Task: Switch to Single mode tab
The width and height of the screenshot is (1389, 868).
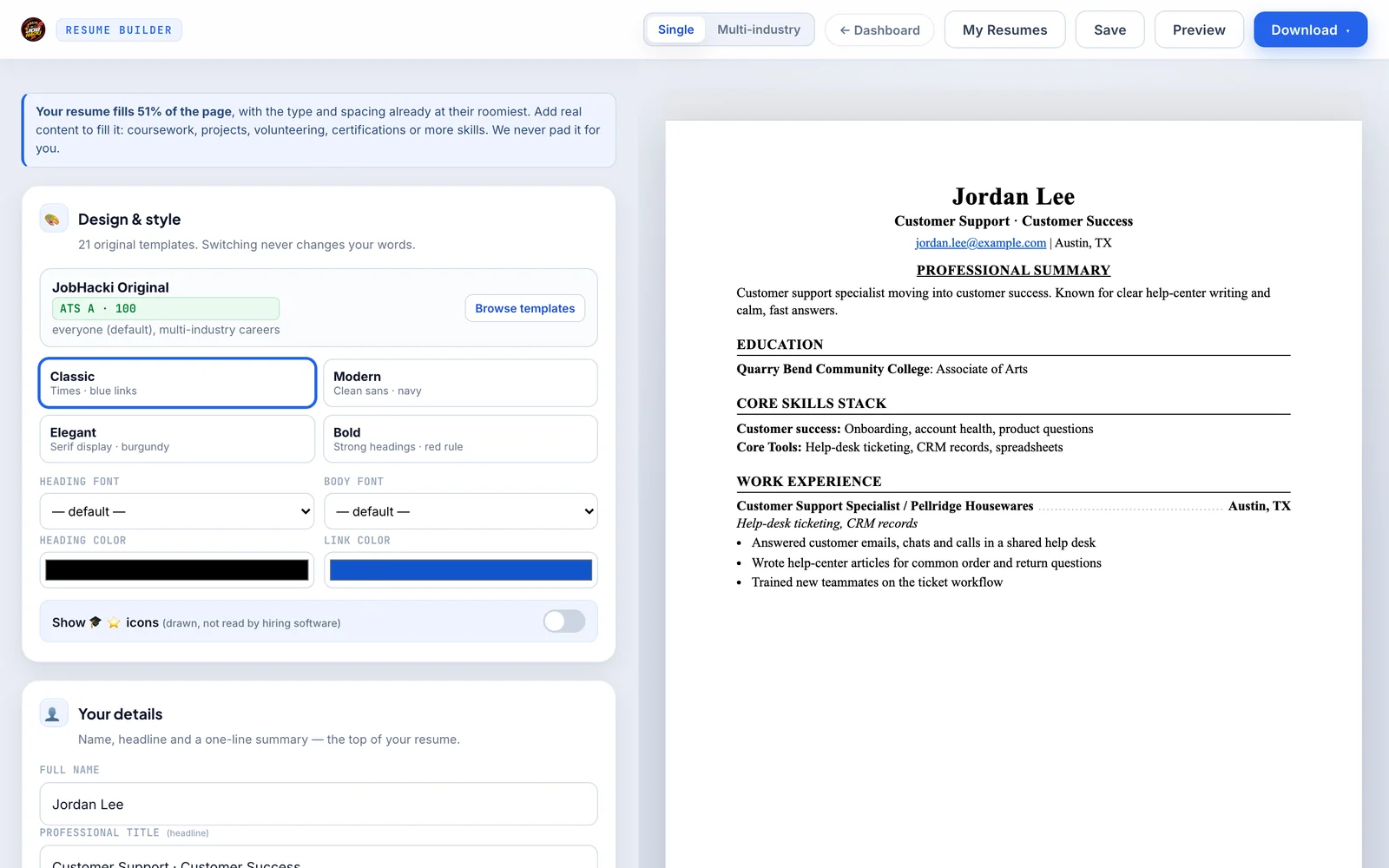Action: [675, 30]
